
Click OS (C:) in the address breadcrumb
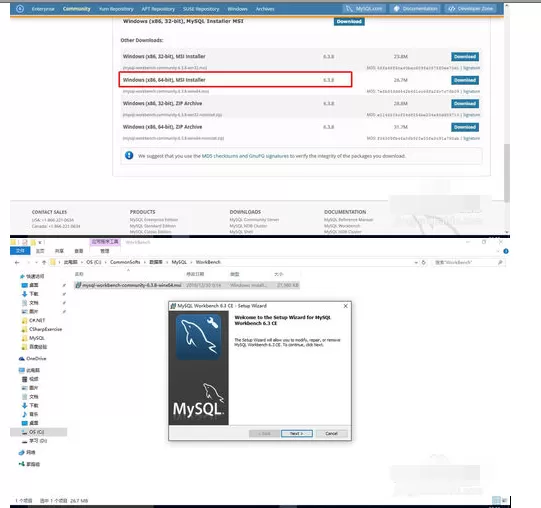tap(94, 262)
